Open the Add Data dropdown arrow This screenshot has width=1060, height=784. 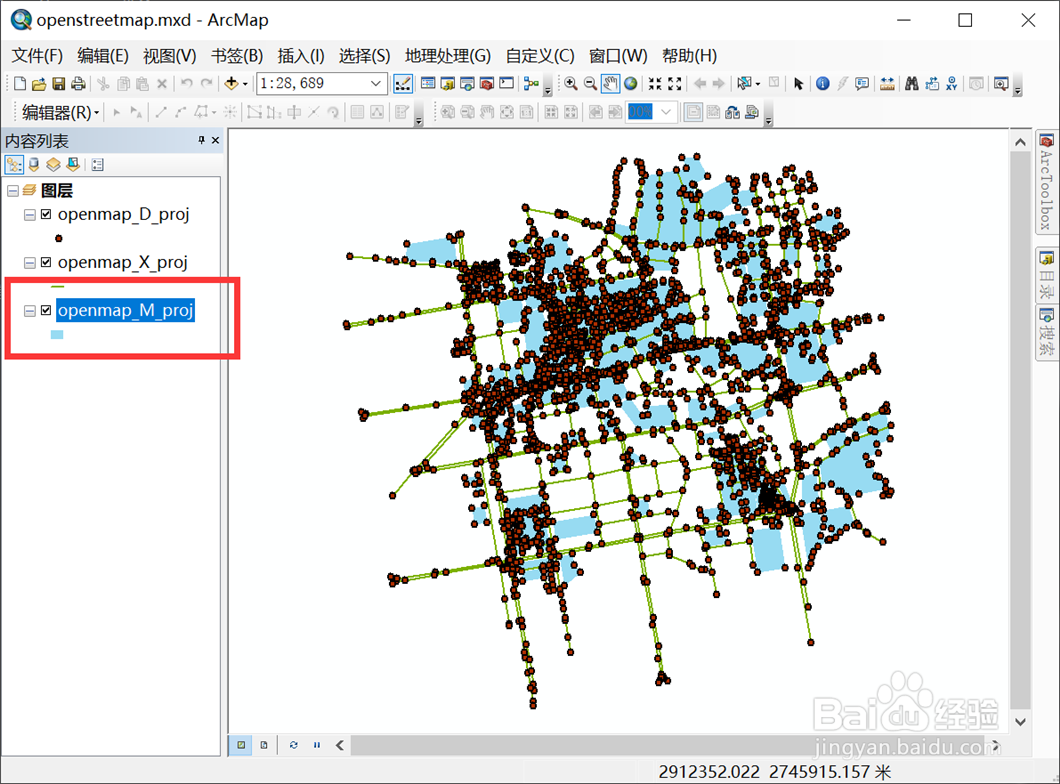pos(245,83)
